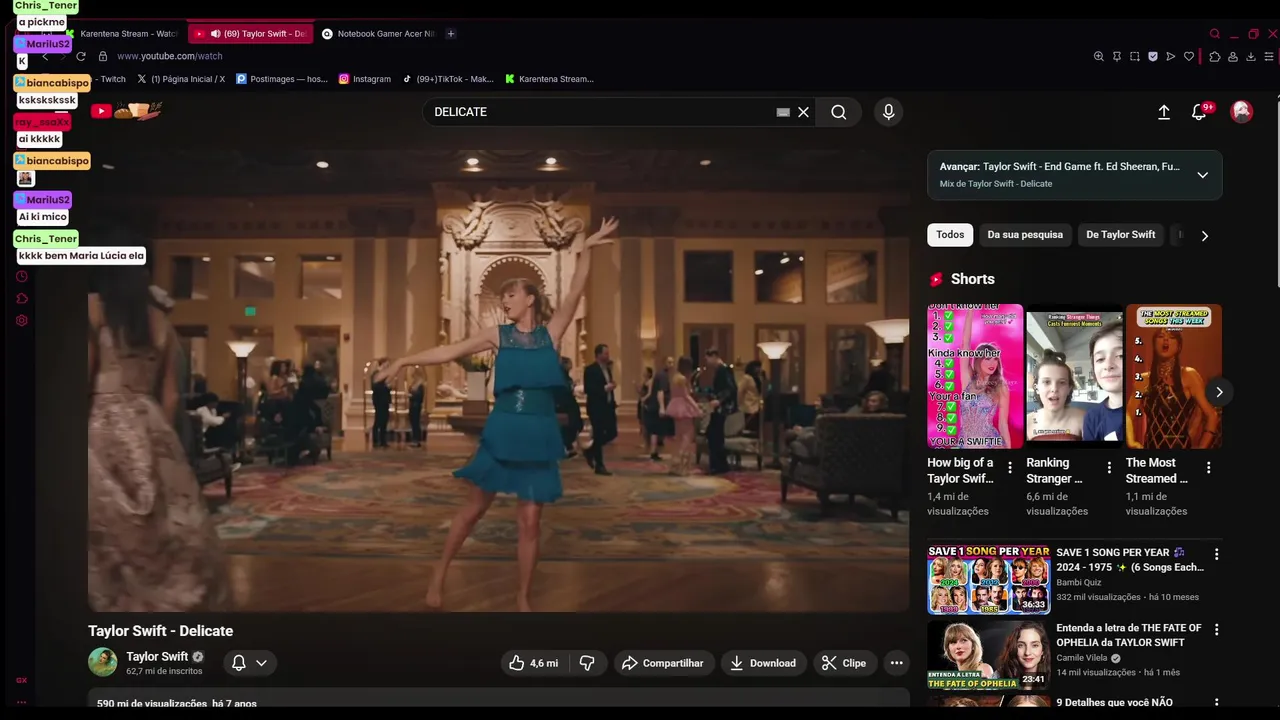The width and height of the screenshot is (1280, 720).
Task: Open the Página Inicial / X bookmark
Action: (181, 79)
